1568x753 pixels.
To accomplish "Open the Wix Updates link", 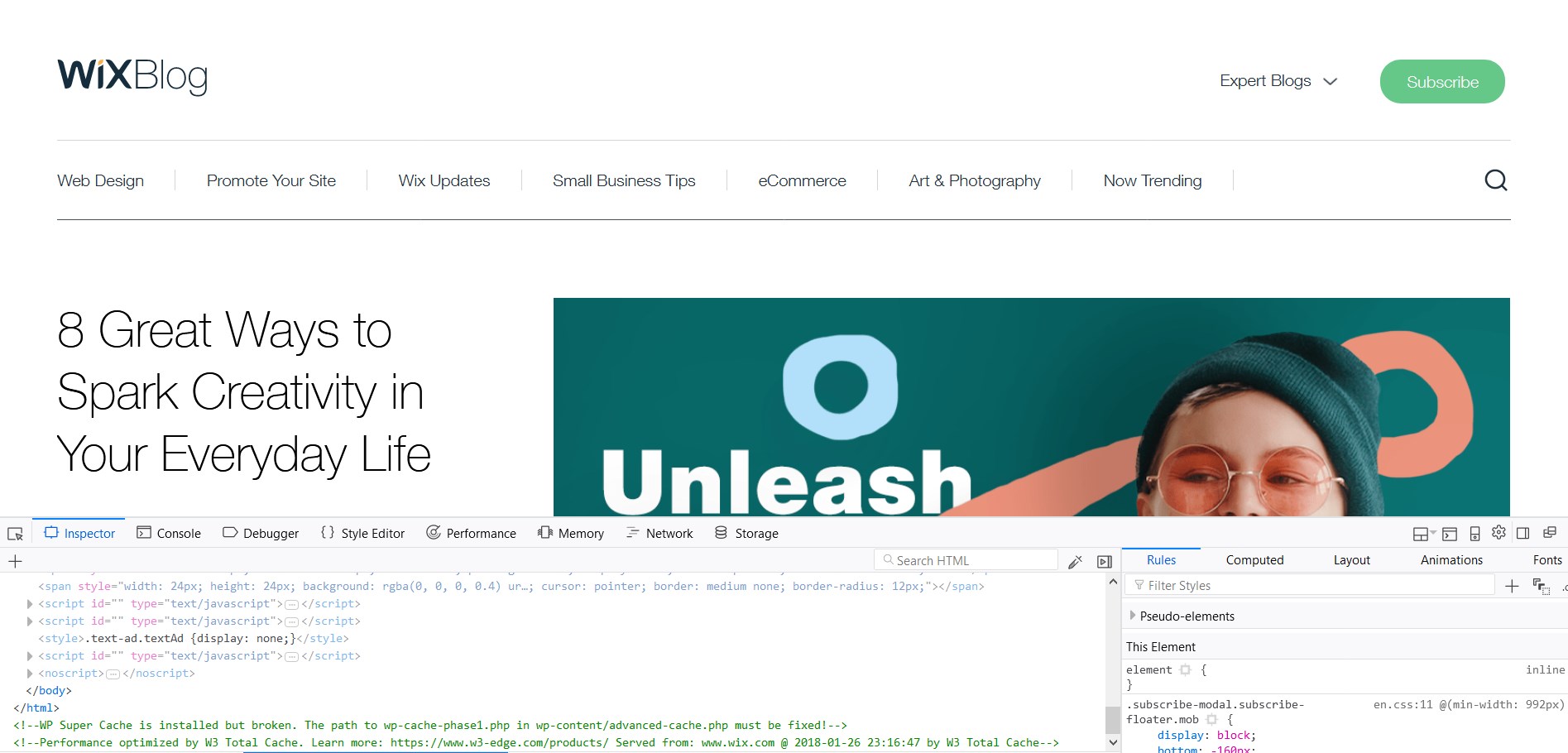I will click(x=444, y=180).
